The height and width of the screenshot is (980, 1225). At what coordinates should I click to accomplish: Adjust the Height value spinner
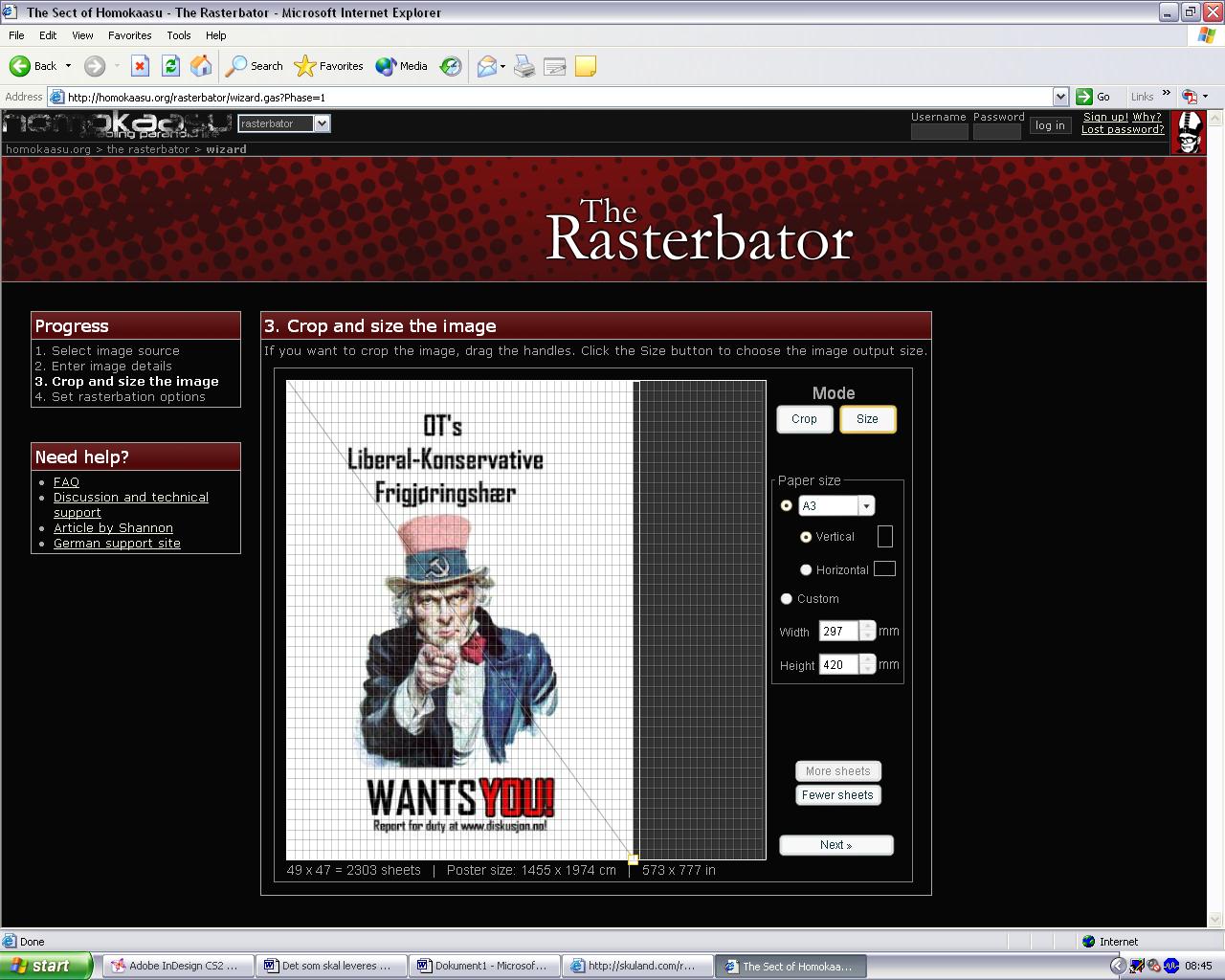[x=868, y=664]
